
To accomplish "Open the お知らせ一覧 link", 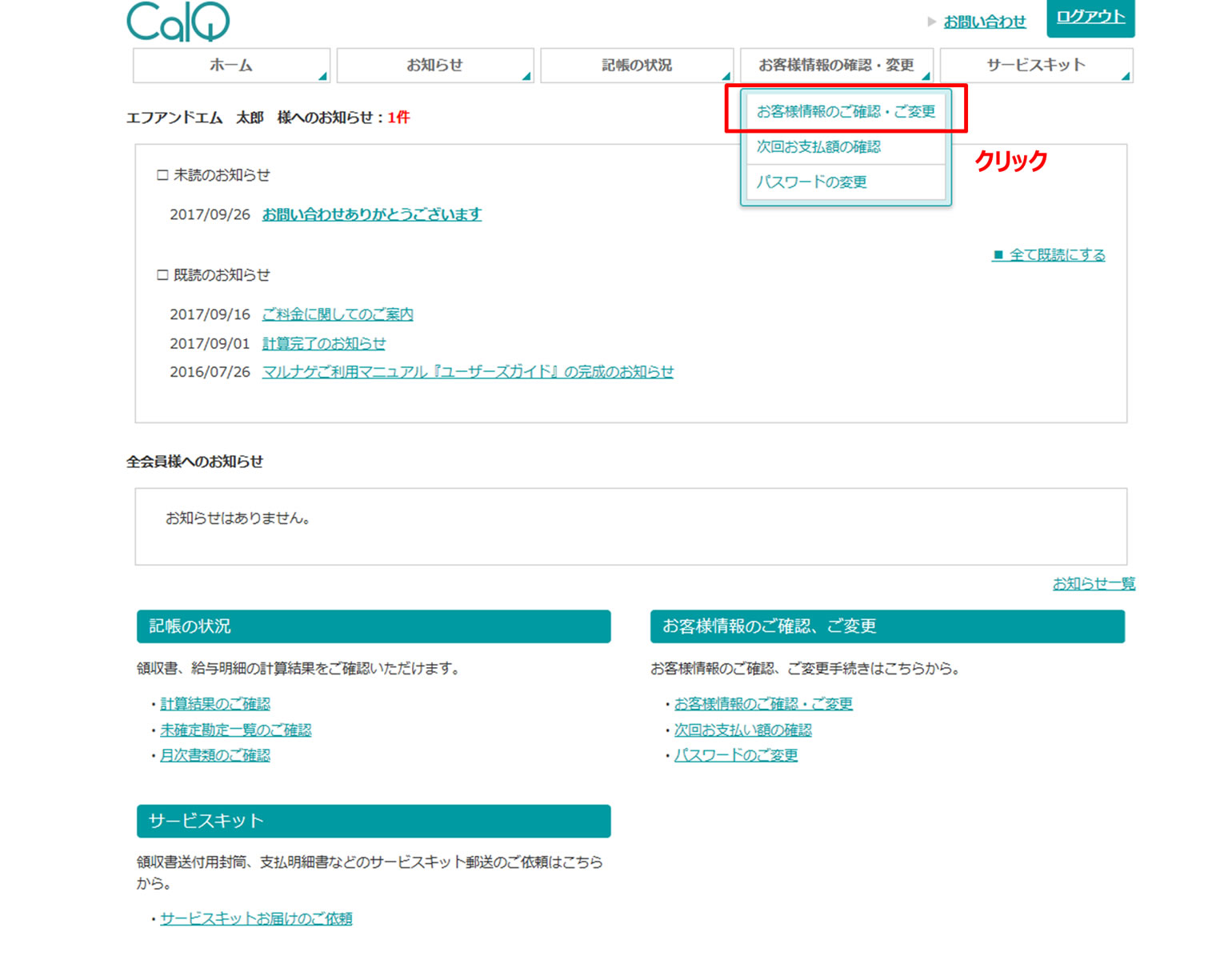I will click(x=1094, y=584).
